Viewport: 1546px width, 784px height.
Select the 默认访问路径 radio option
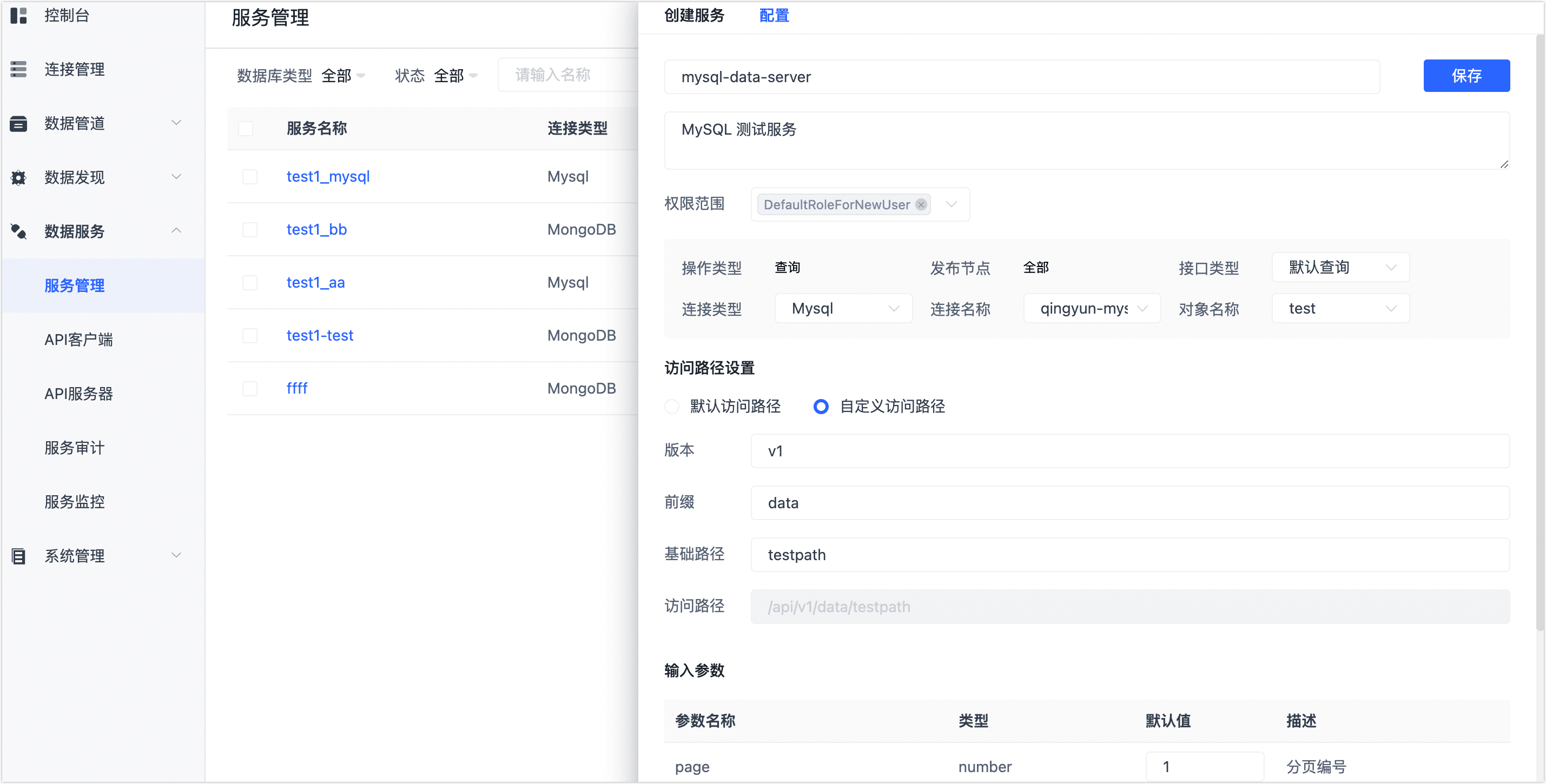click(672, 407)
